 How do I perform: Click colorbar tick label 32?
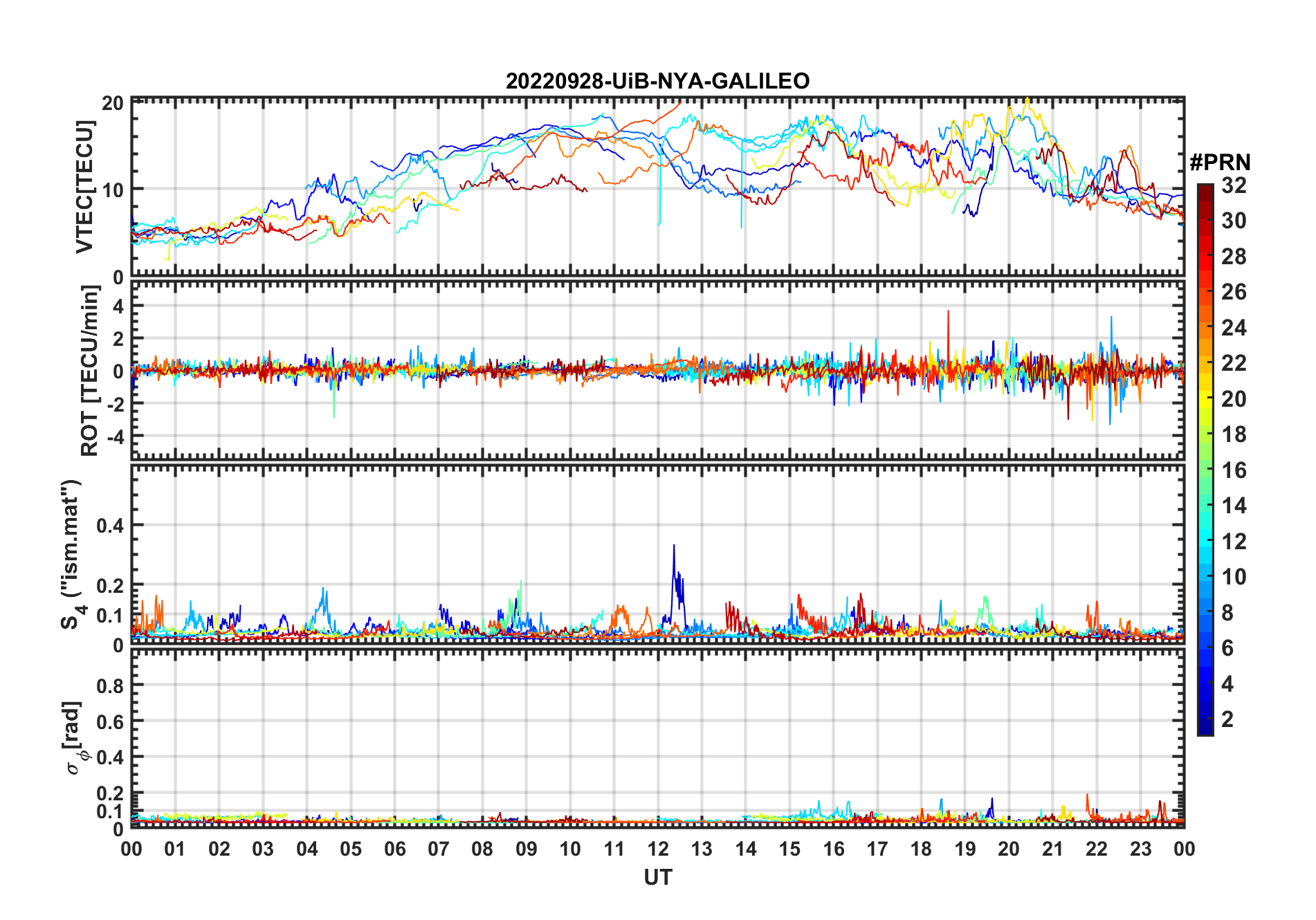[x=1234, y=185]
